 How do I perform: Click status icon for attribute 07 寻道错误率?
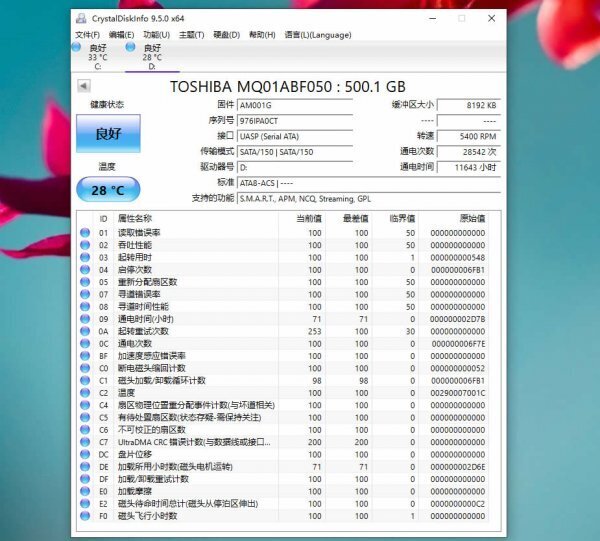pyautogui.click(x=85, y=294)
